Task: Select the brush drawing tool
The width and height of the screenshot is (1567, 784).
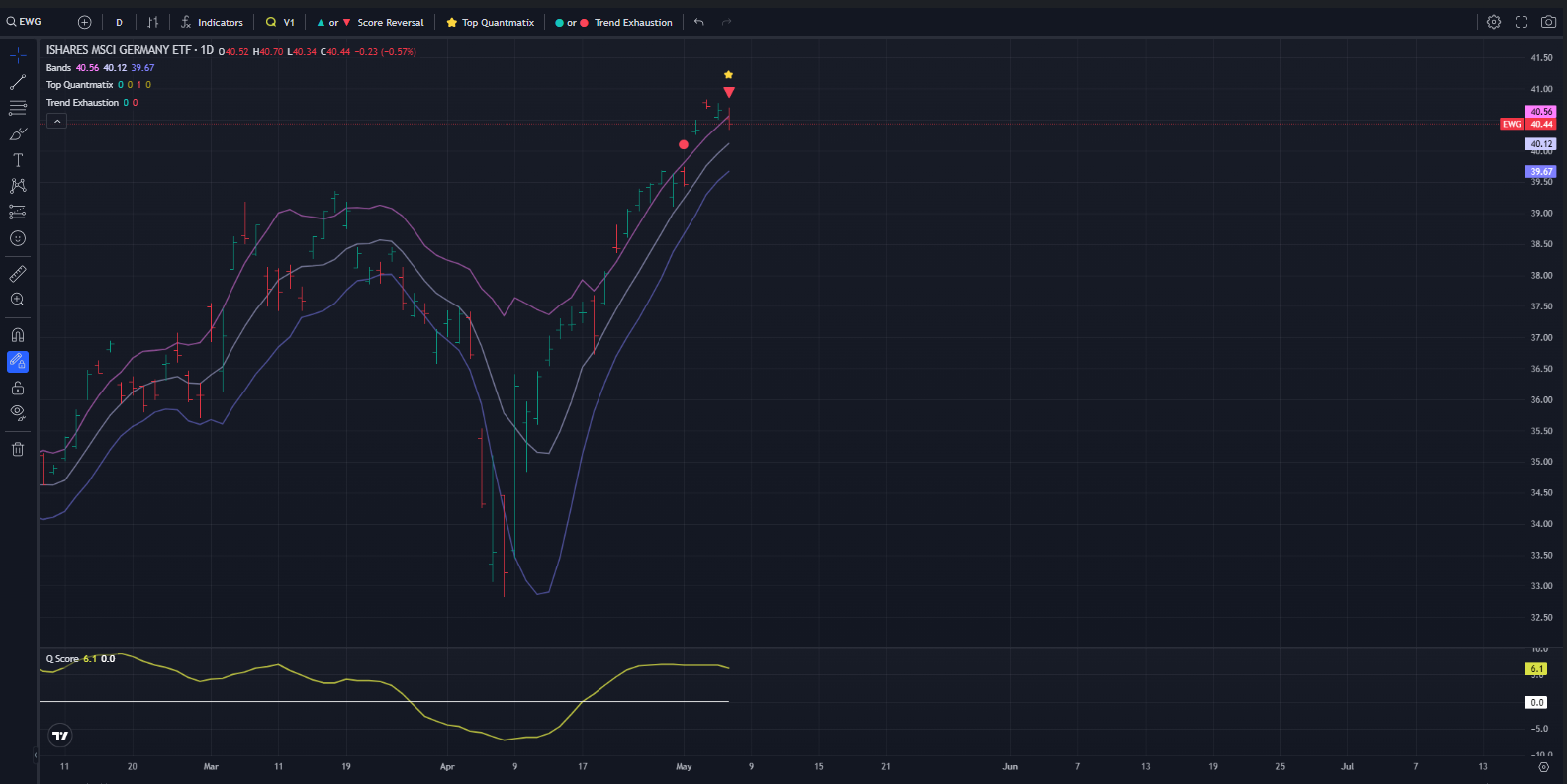Action: (x=18, y=133)
